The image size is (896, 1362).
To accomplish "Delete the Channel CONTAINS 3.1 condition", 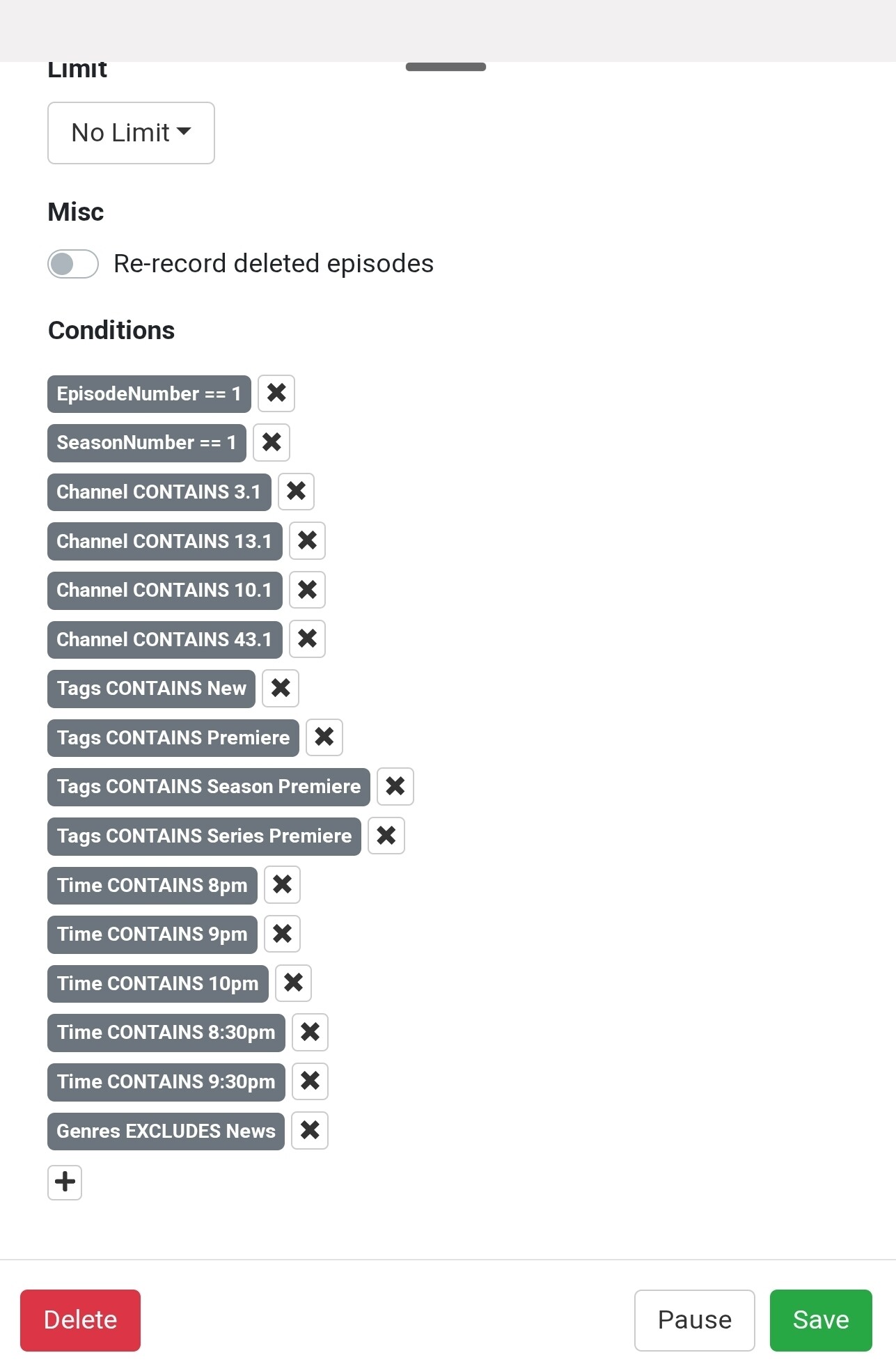I will [296, 492].
